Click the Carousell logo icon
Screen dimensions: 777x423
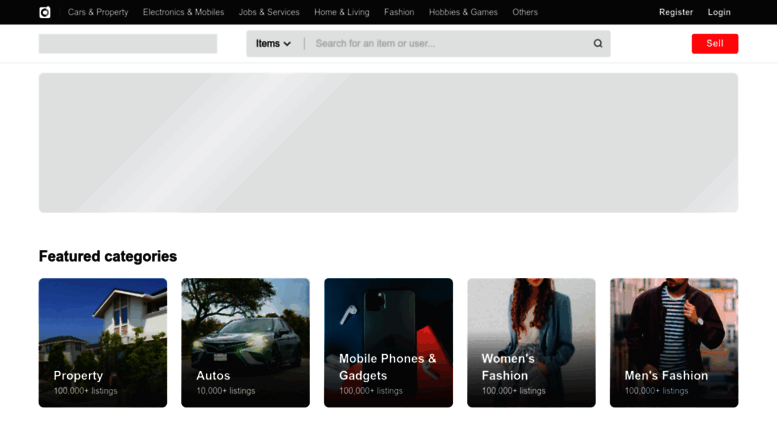click(45, 12)
